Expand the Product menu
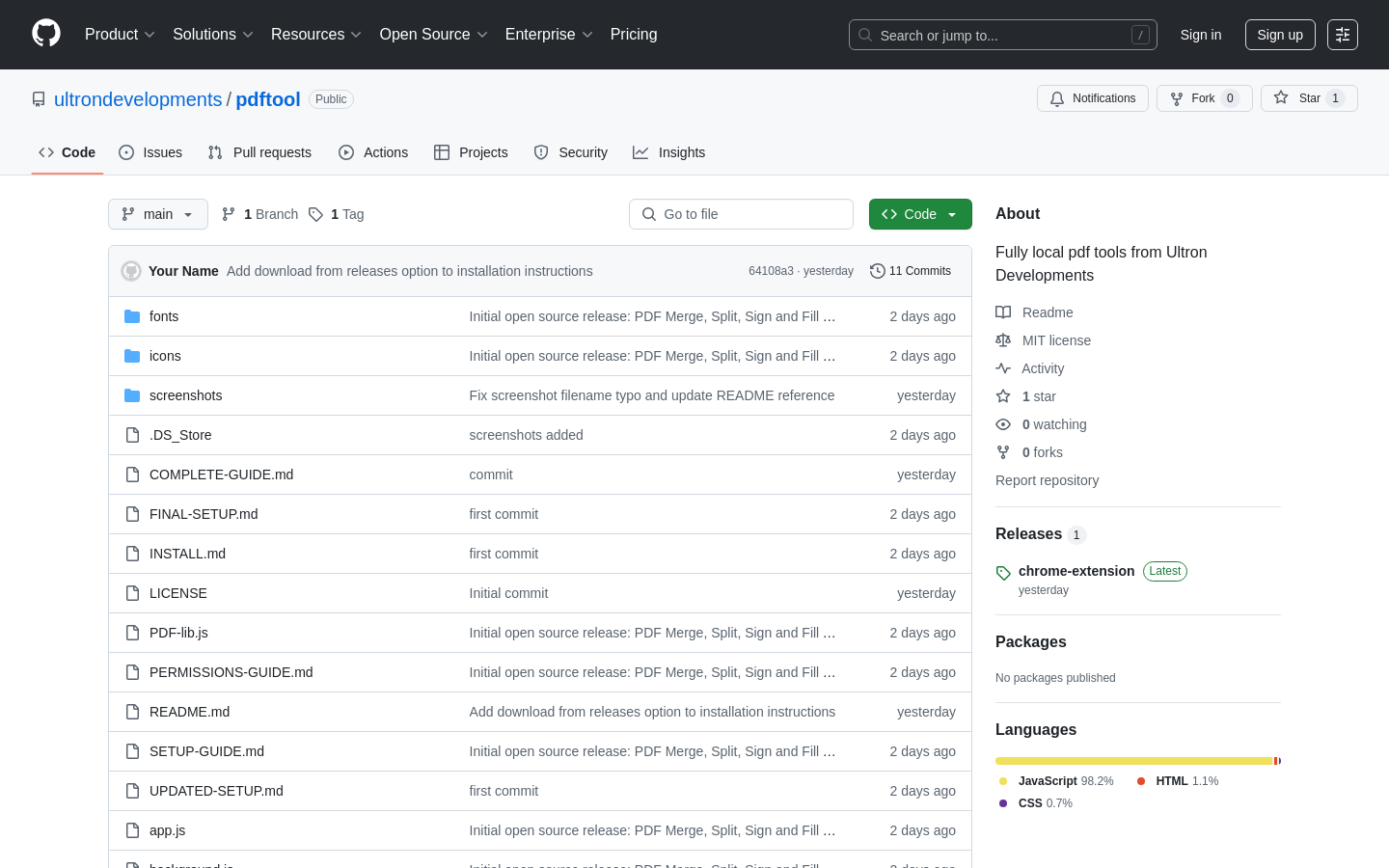The height and width of the screenshot is (868, 1389). tap(120, 35)
